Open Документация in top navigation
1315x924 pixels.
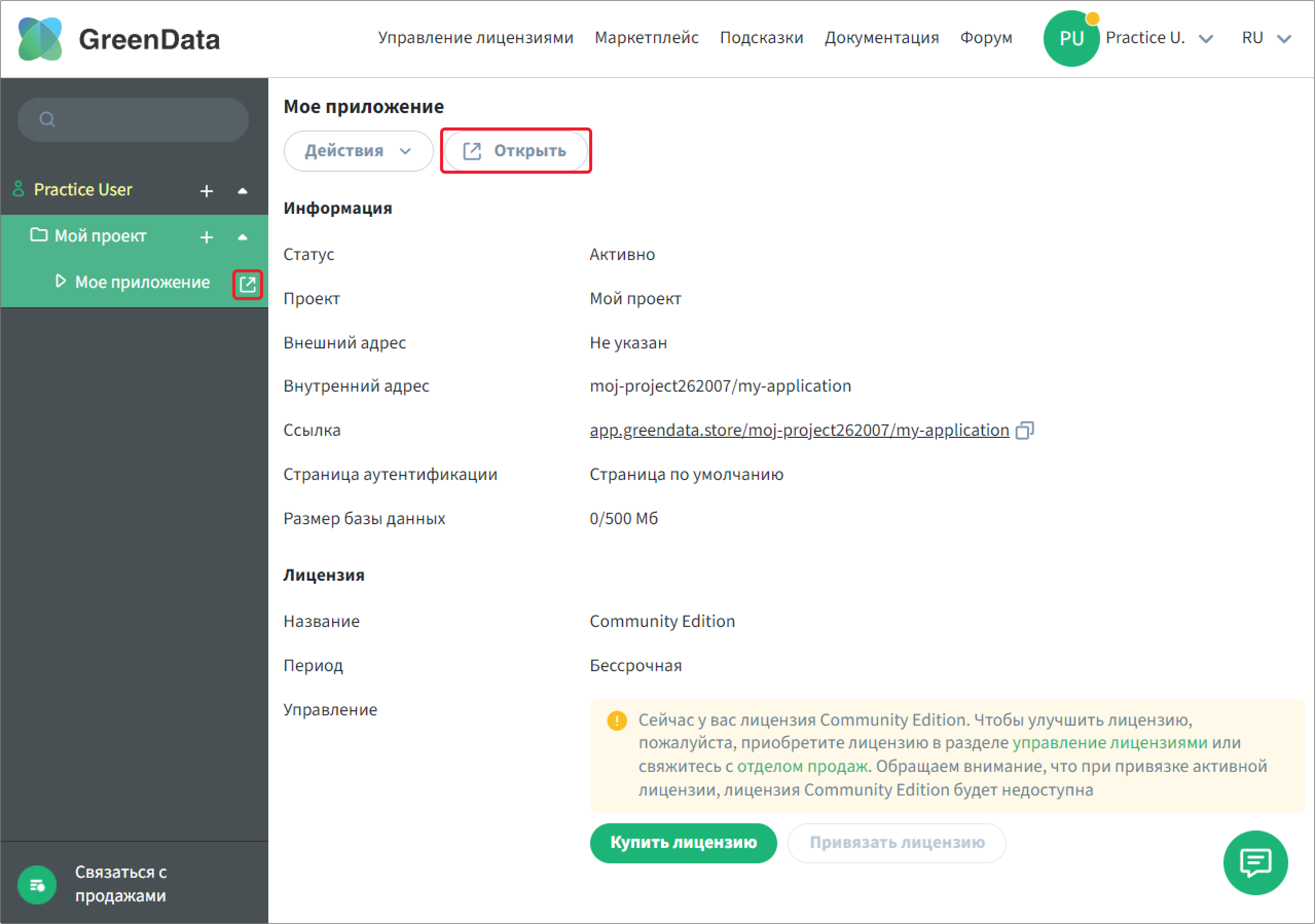(882, 38)
